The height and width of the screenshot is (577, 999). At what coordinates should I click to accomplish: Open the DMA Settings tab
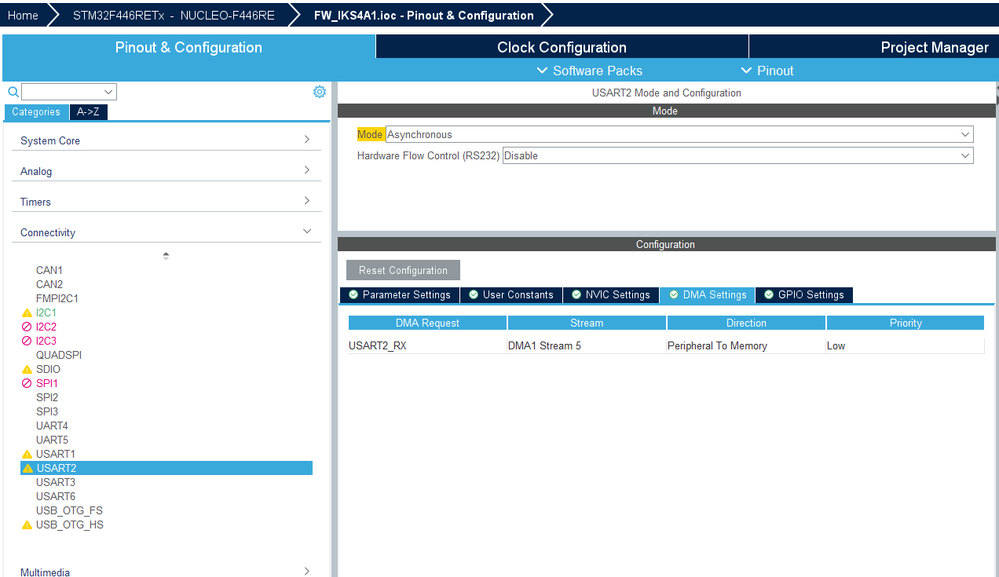point(707,295)
